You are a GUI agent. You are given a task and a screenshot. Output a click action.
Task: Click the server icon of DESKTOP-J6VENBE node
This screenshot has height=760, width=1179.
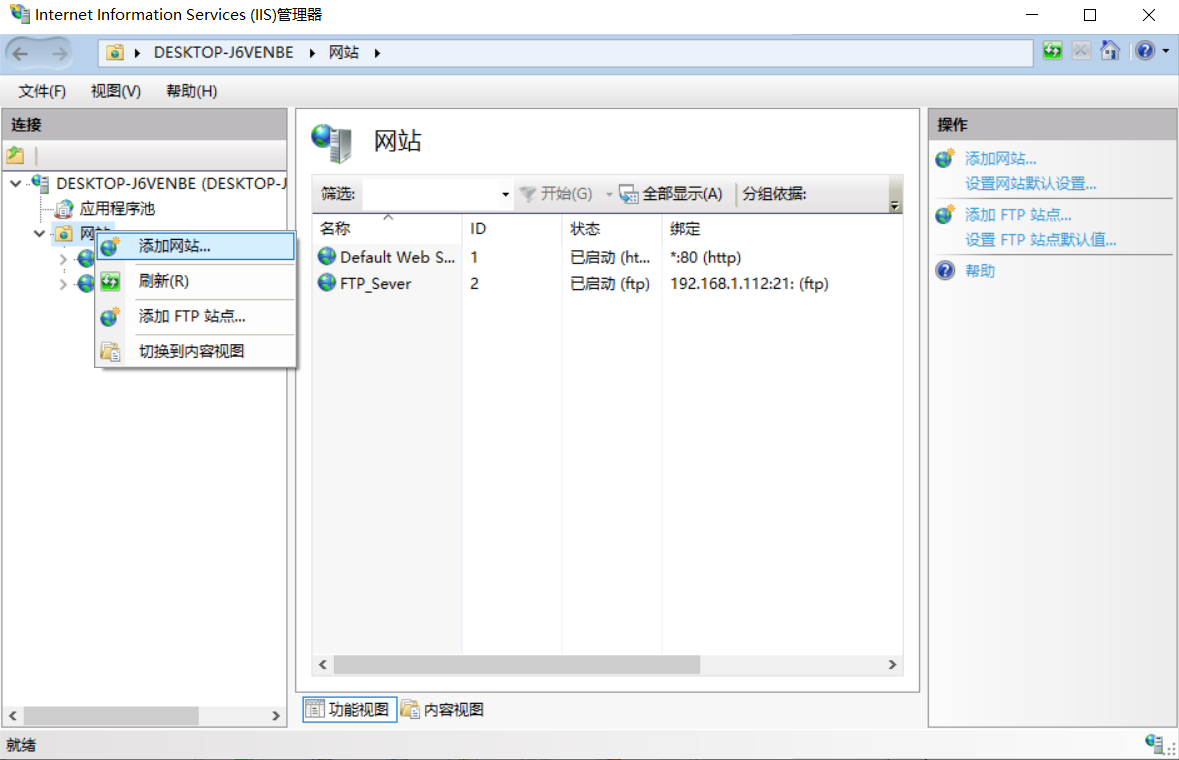tap(41, 183)
